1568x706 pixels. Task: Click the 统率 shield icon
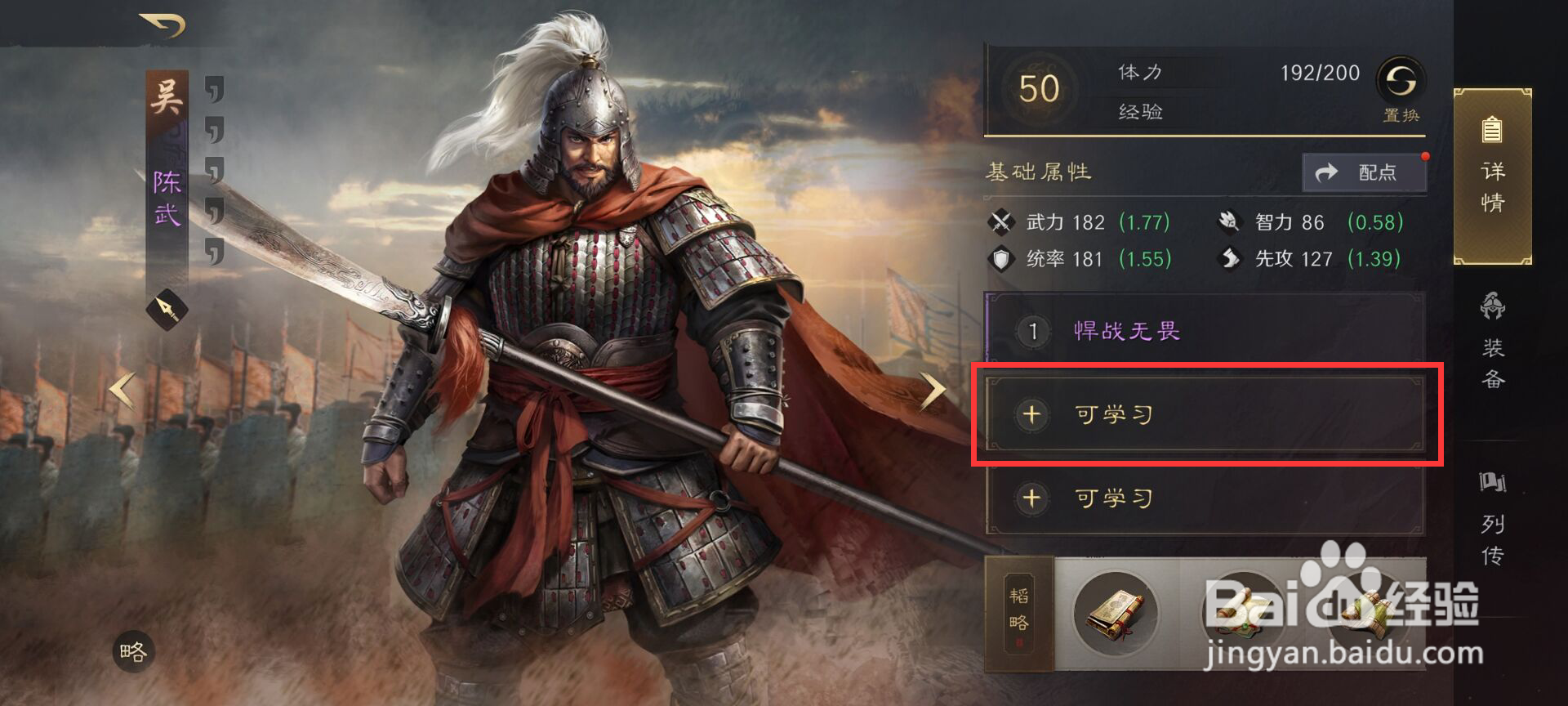1000,259
